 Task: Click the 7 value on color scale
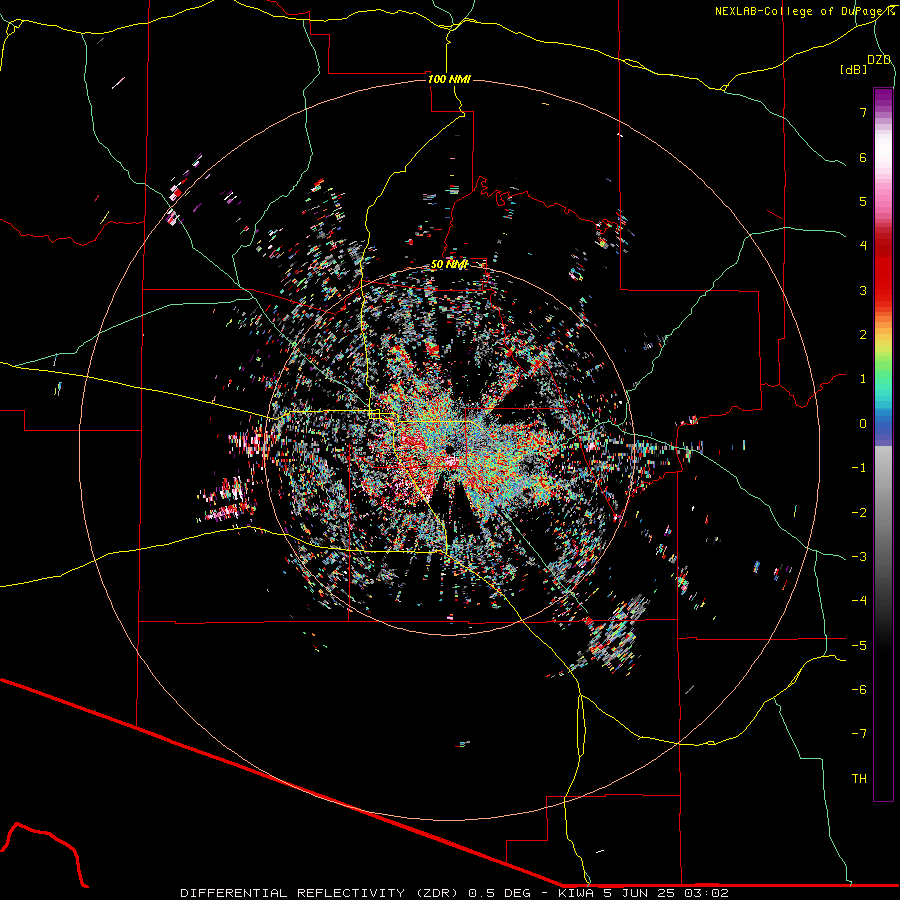863,112
